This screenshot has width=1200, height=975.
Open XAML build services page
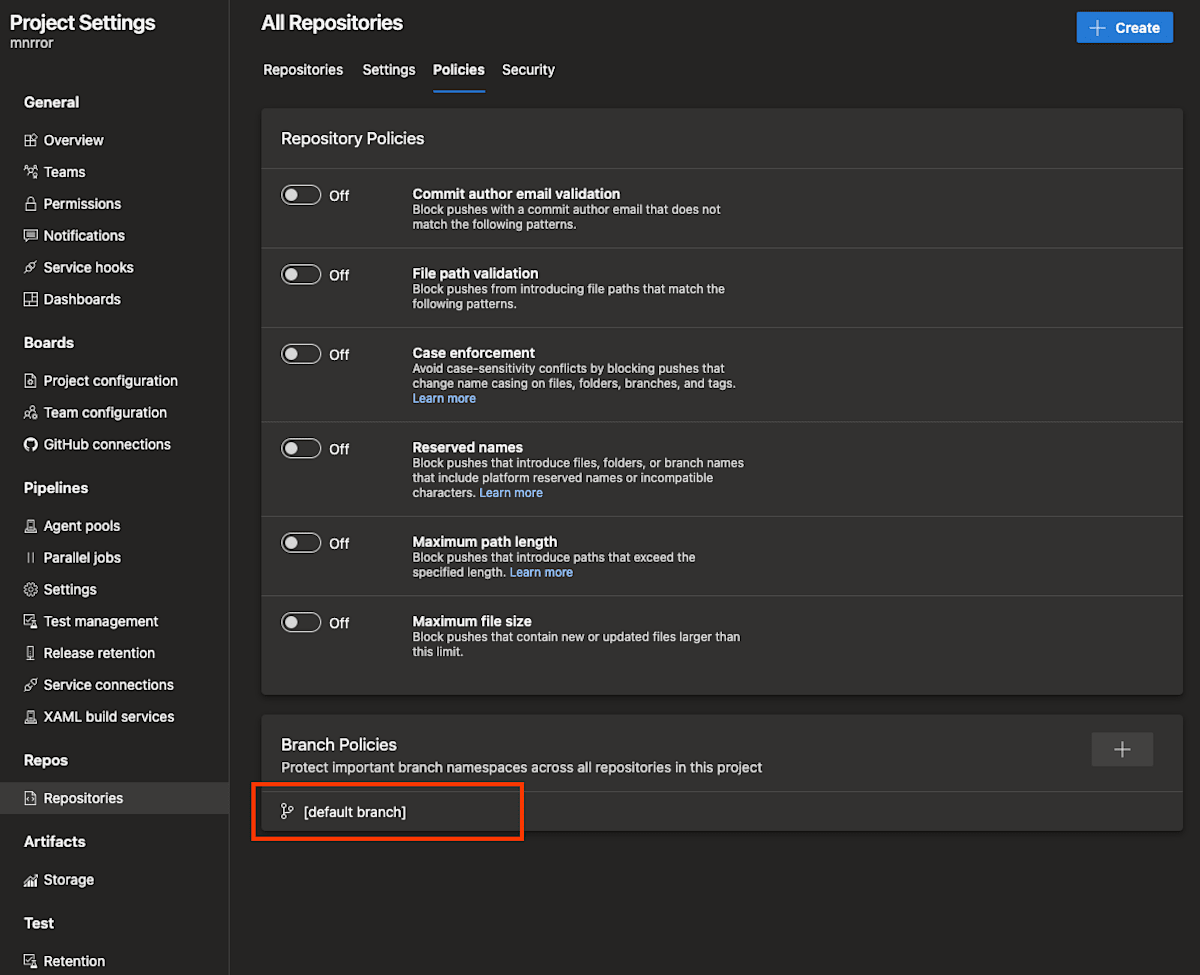pos(109,717)
